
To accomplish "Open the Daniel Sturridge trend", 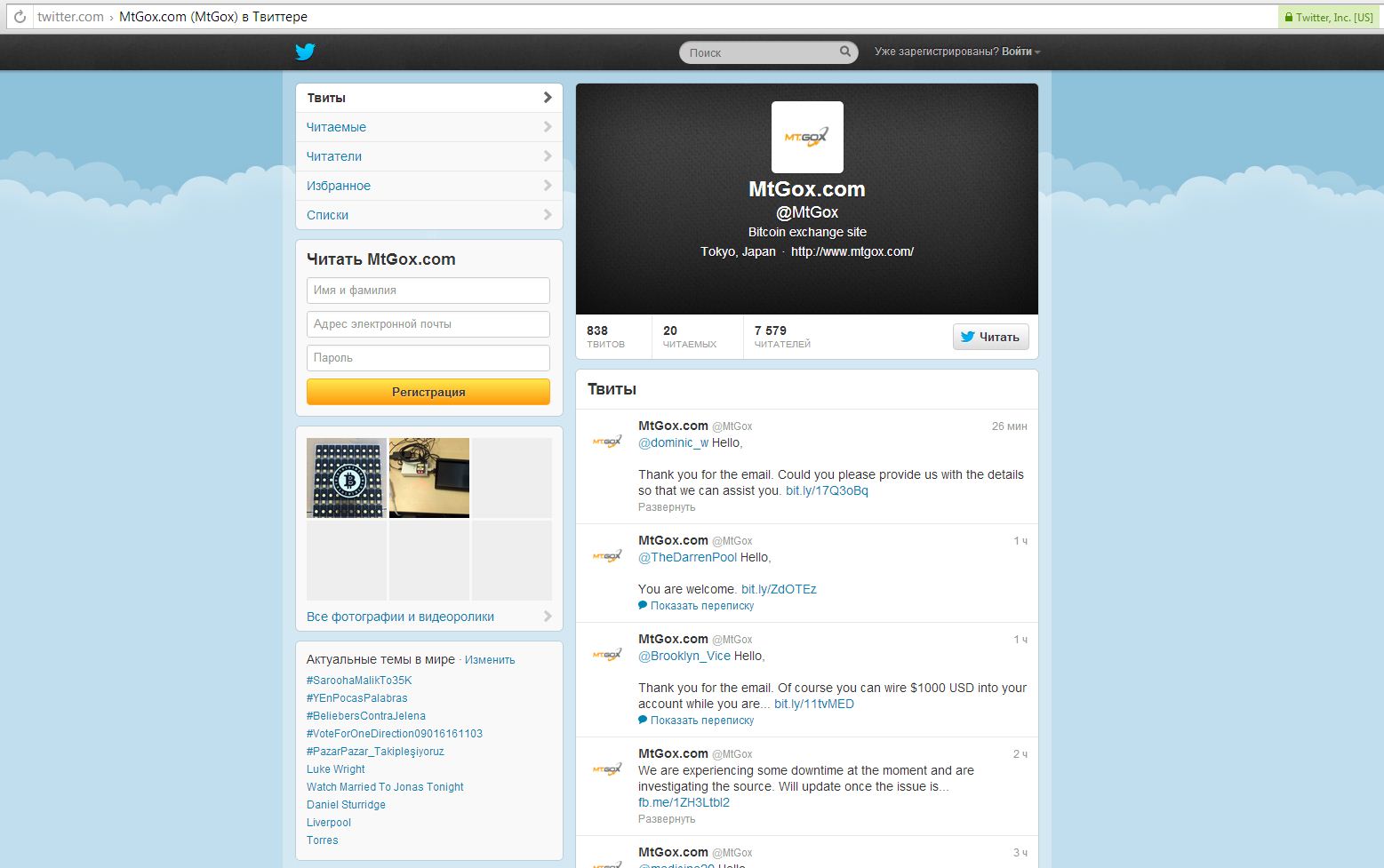I will coord(346,805).
